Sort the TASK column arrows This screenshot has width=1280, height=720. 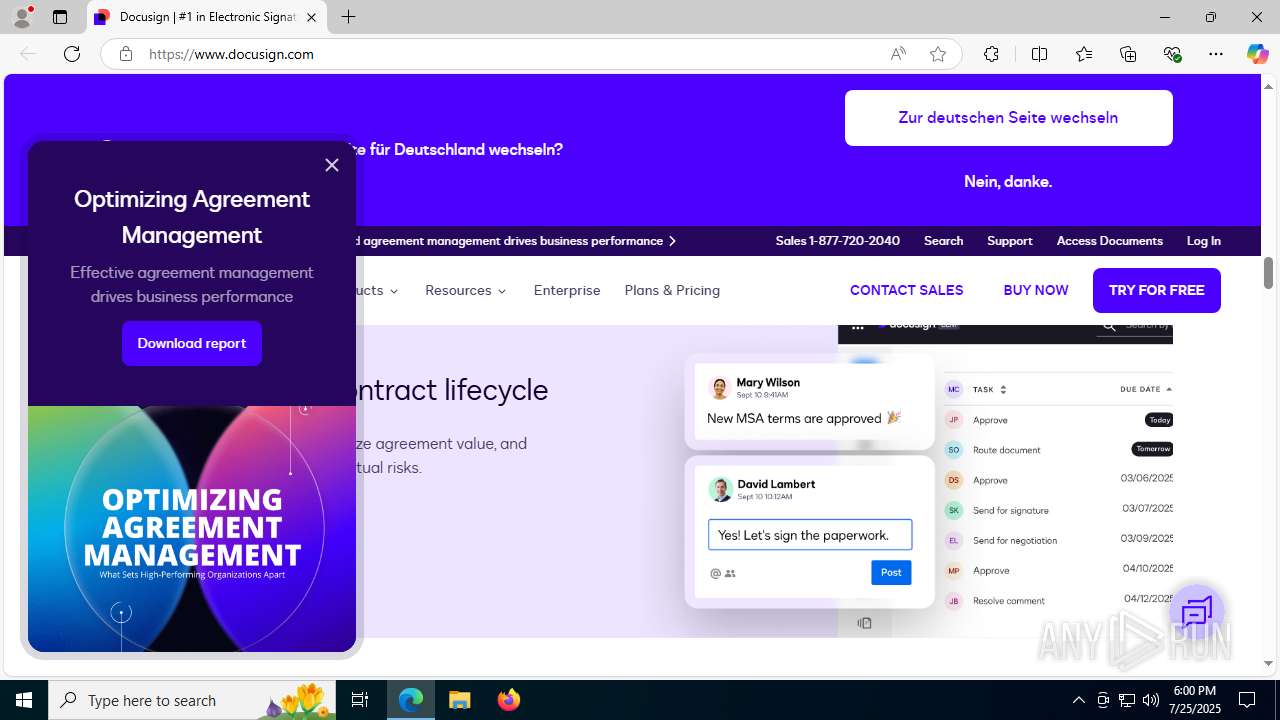[1003, 389]
